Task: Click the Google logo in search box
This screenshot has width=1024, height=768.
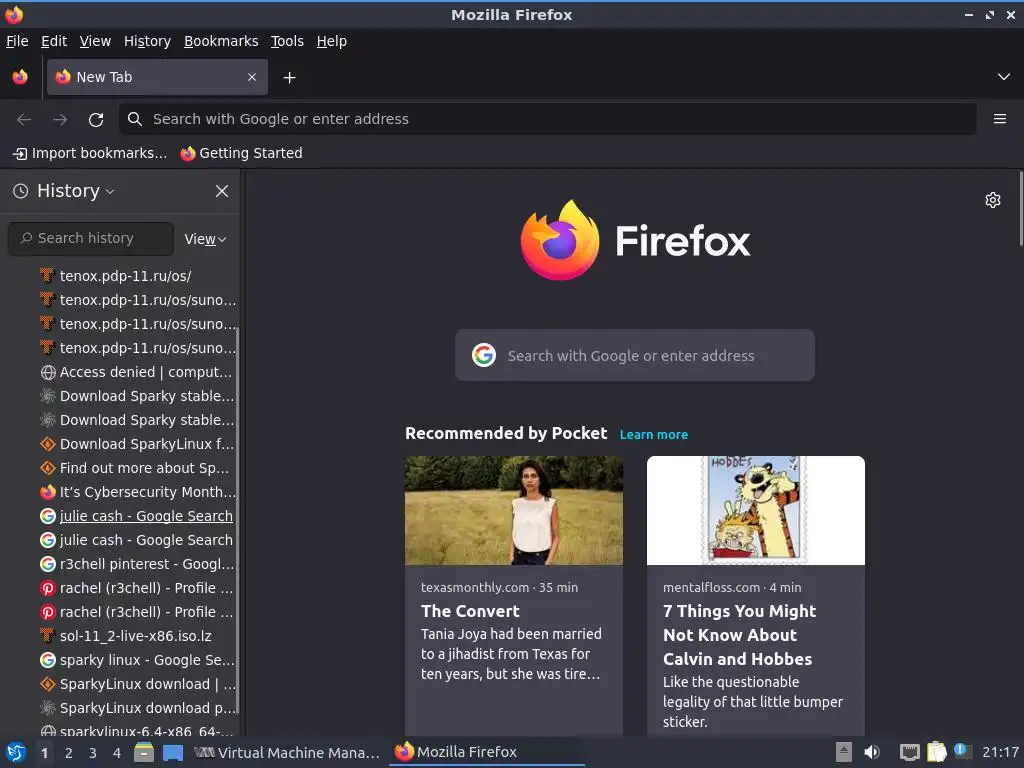Action: (x=484, y=355)
